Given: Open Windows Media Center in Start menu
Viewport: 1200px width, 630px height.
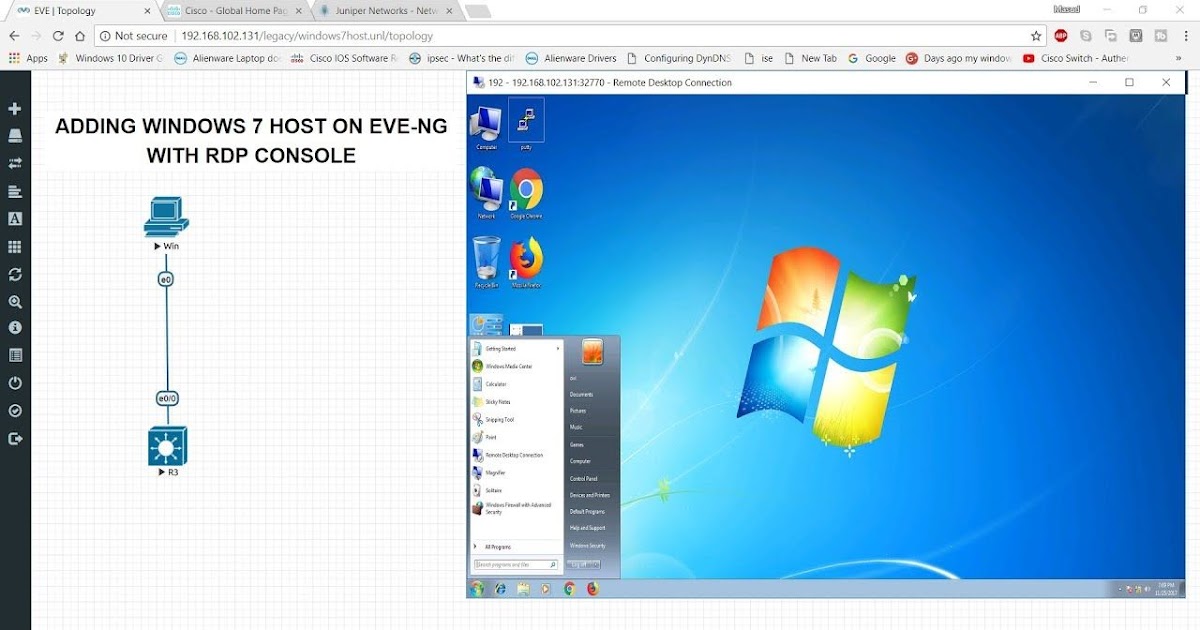Looking at the screenshot, I should click(516, 366).
